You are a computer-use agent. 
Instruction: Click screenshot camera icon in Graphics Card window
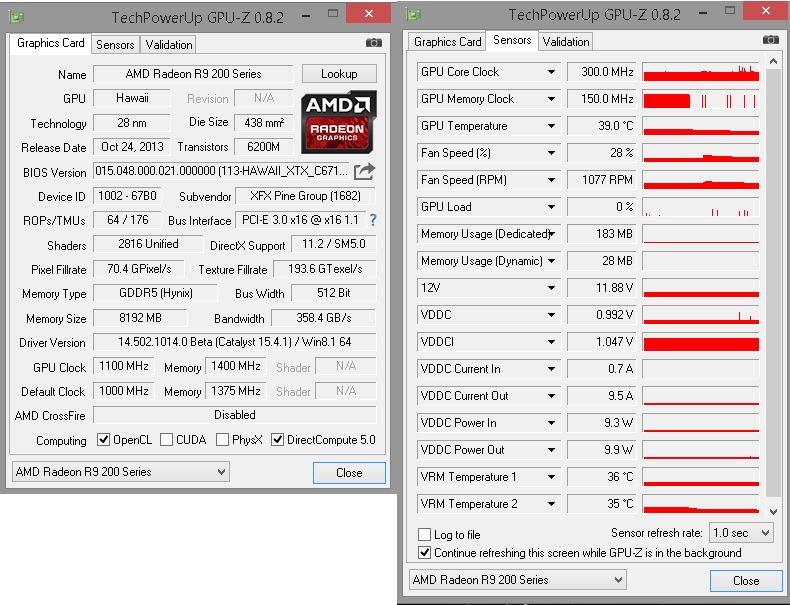point(373,43)
